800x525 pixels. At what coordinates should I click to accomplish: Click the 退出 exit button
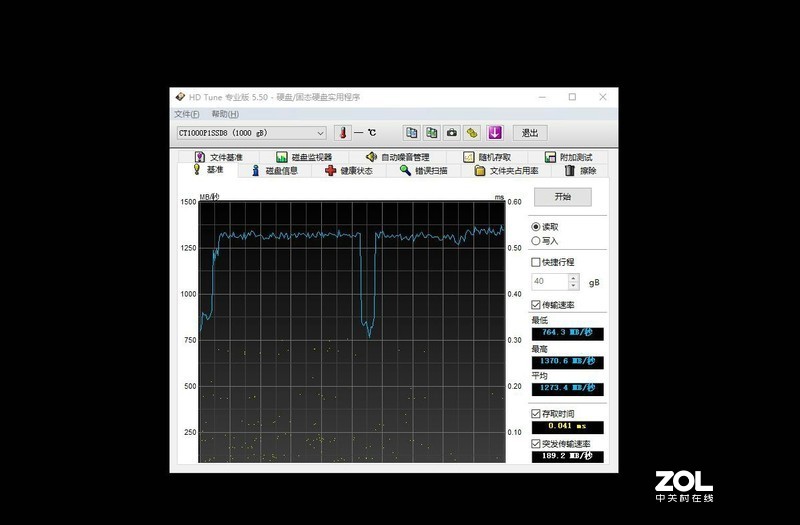click(530, 133)
